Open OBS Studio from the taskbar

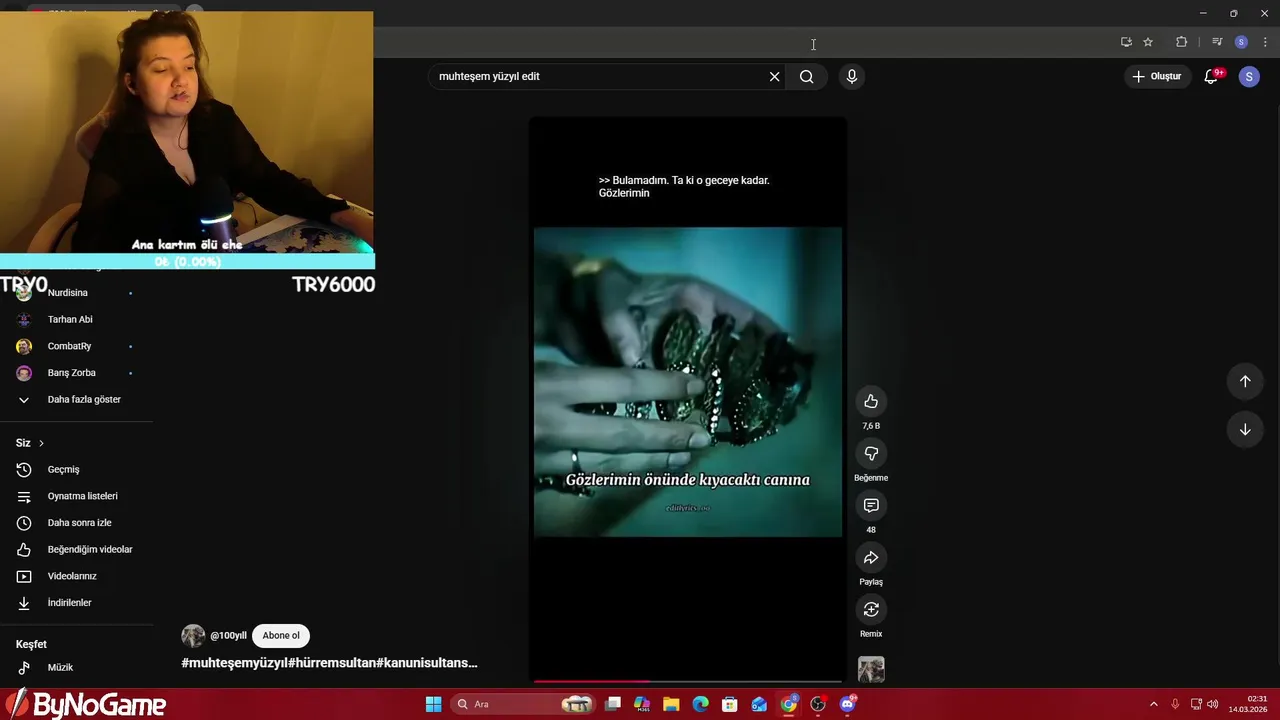tap(818, 704)
